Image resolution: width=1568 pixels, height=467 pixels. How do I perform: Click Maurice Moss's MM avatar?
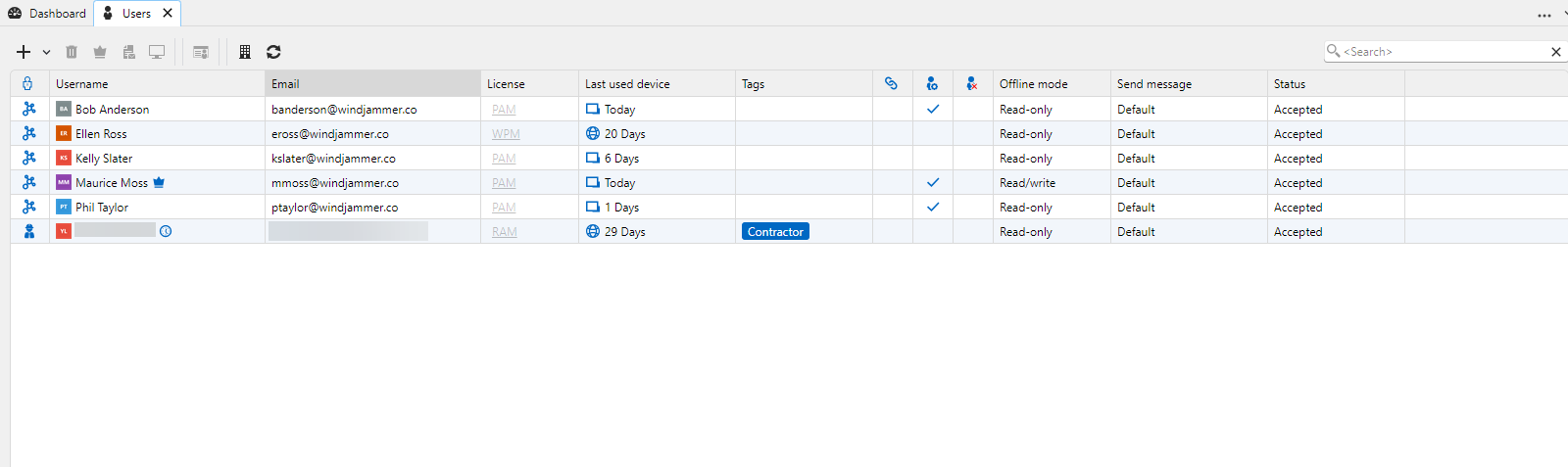tap(64, 182)
